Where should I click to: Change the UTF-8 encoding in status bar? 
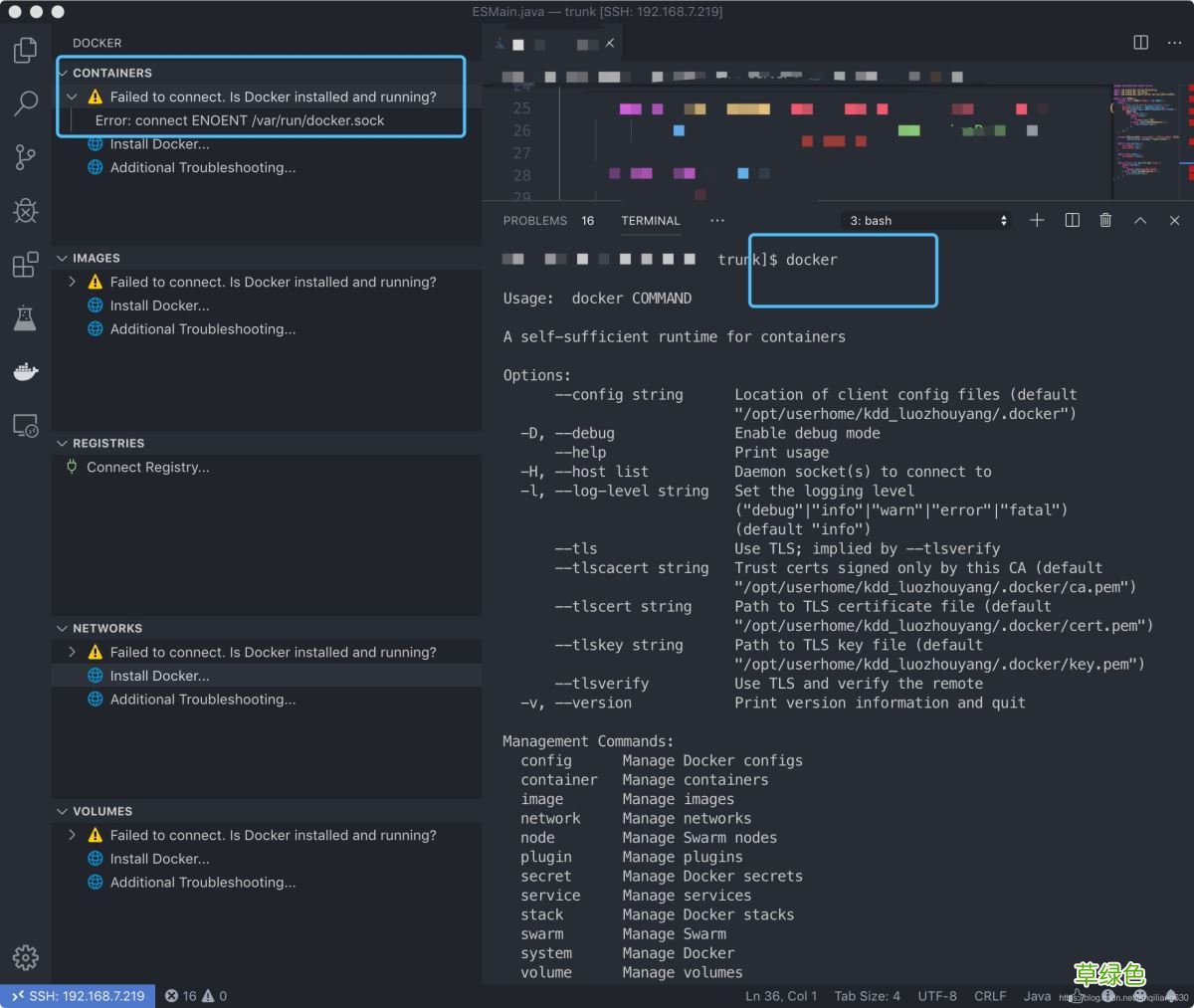[937, 995]
